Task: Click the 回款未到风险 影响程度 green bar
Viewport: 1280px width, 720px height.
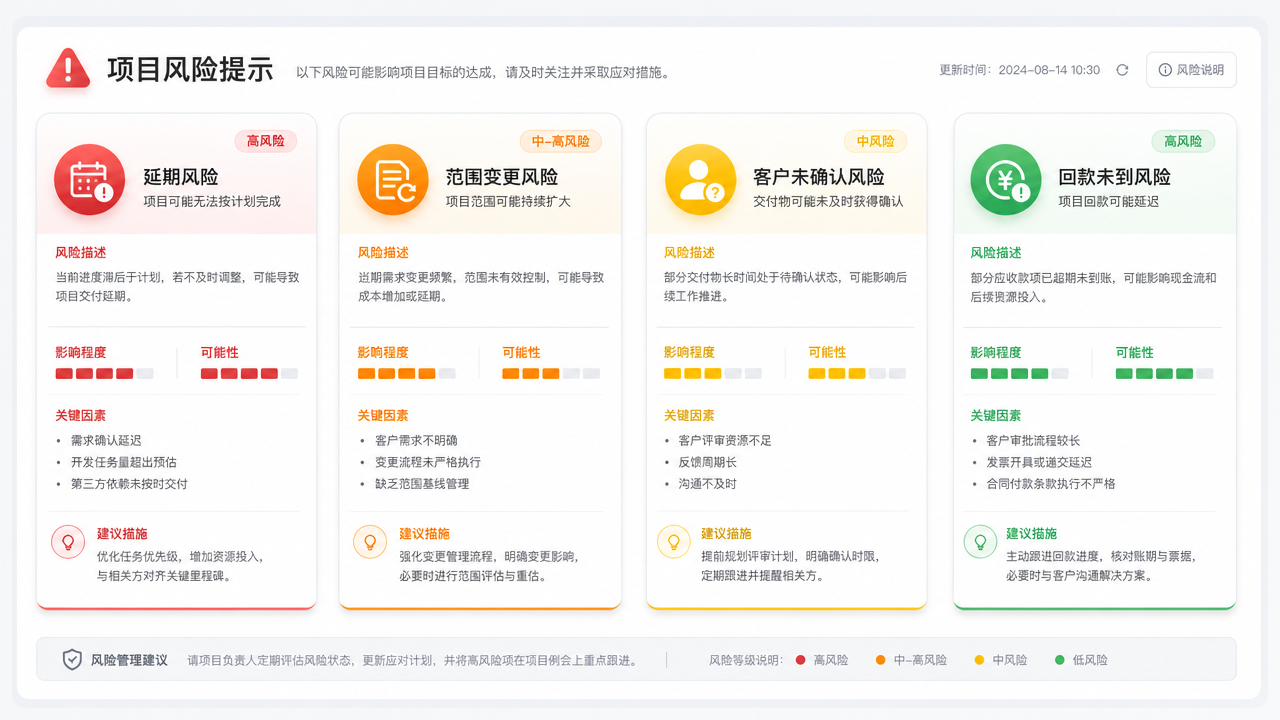Action: click(x=1019, y=373)
